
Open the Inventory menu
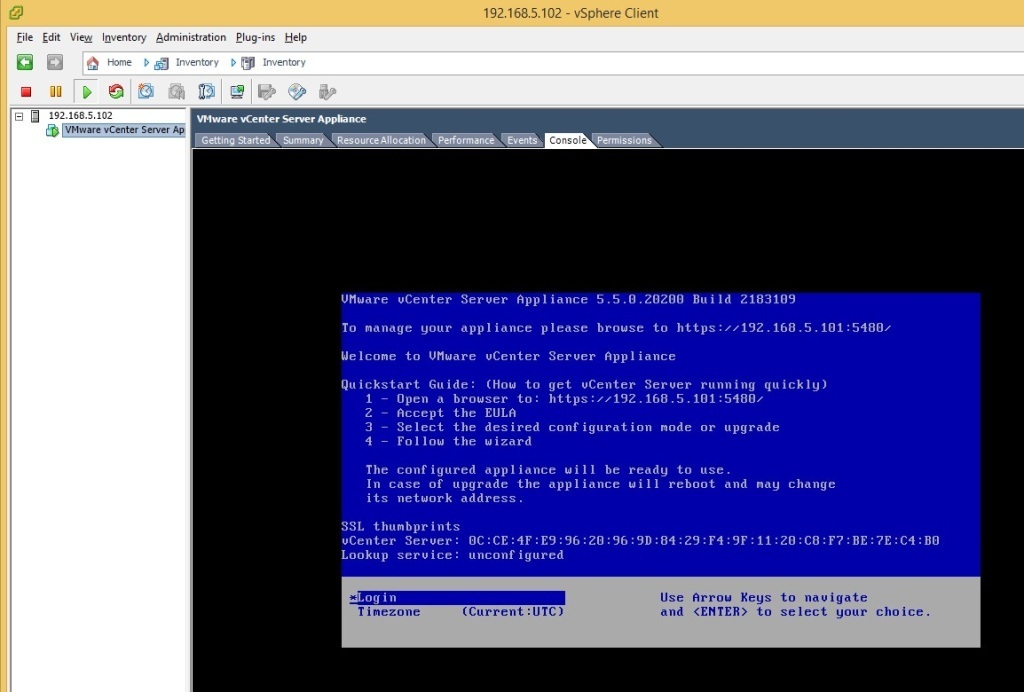click(124, 37)
